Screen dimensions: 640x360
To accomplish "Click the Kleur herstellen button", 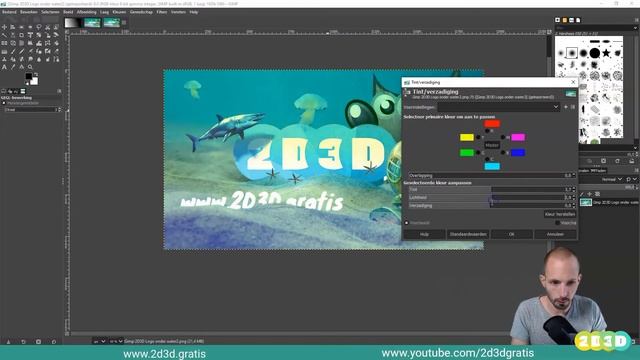I will click(x=560, y=214).
